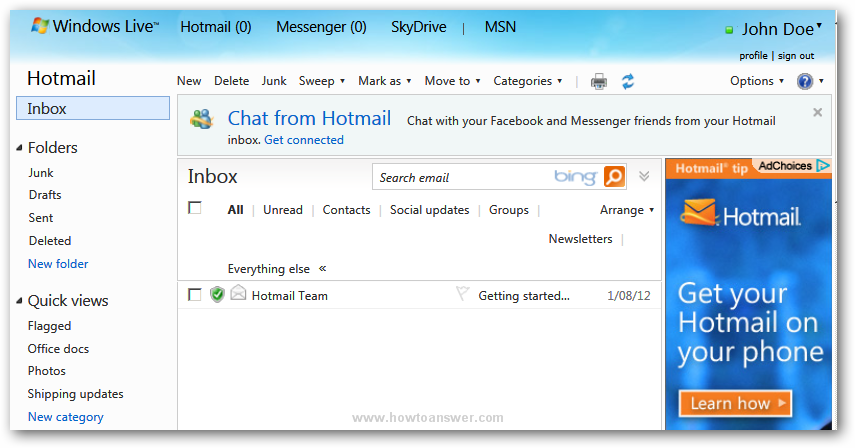855x448 pixels.
Task: Click New to compose a message
Action: tap(189, 81)
